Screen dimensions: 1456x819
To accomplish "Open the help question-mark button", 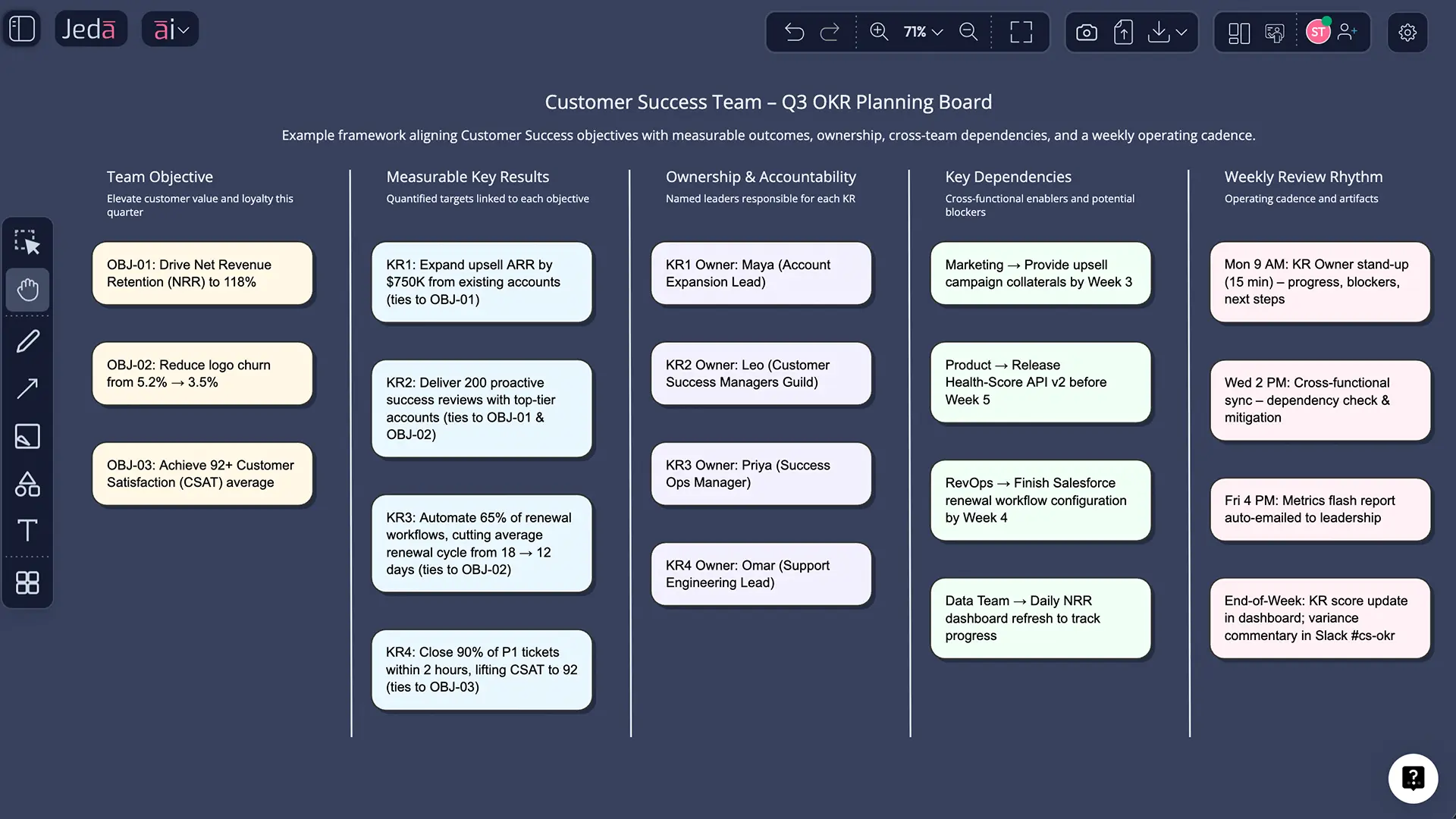I will [x=1413, y=778].
